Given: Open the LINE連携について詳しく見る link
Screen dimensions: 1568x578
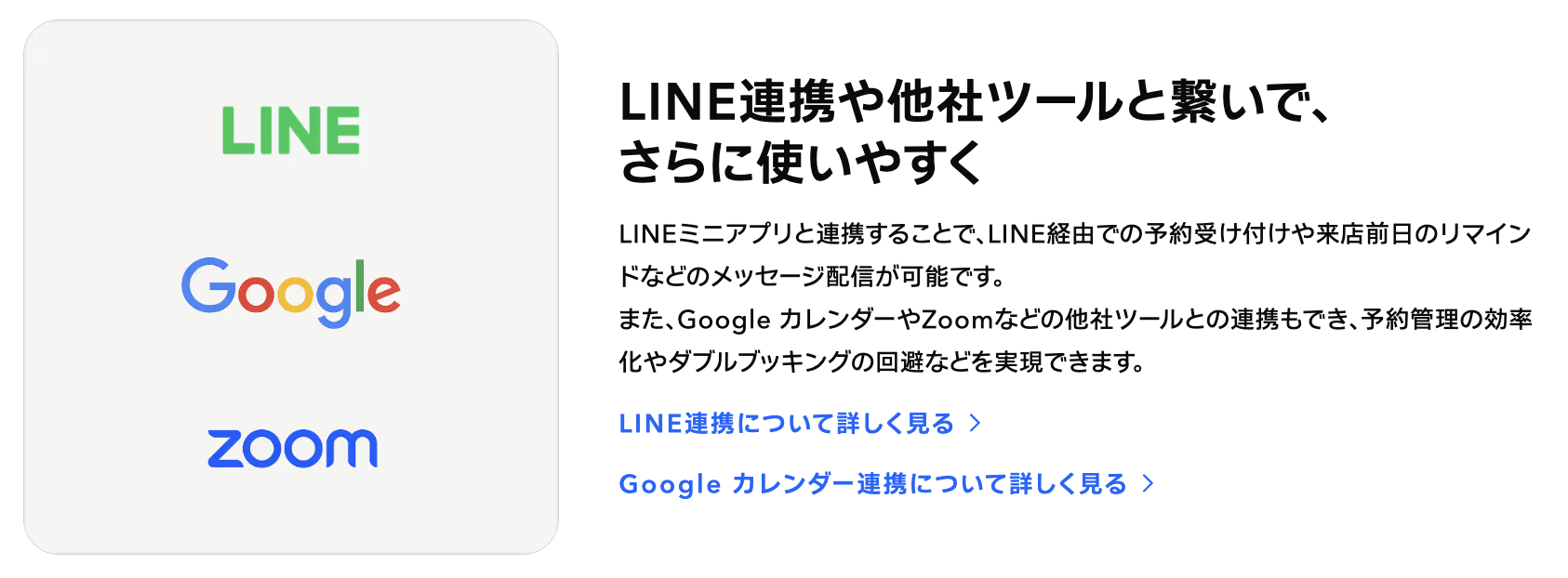Looking at the screenshot, I should [x=787, y=424].
